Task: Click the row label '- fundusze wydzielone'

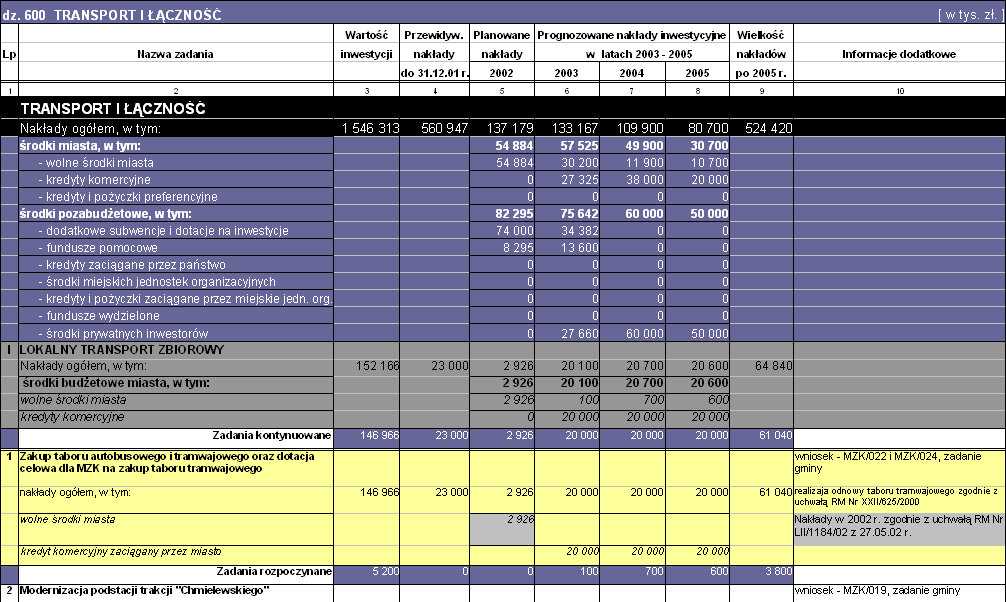Action: click(x=99, y=316)
